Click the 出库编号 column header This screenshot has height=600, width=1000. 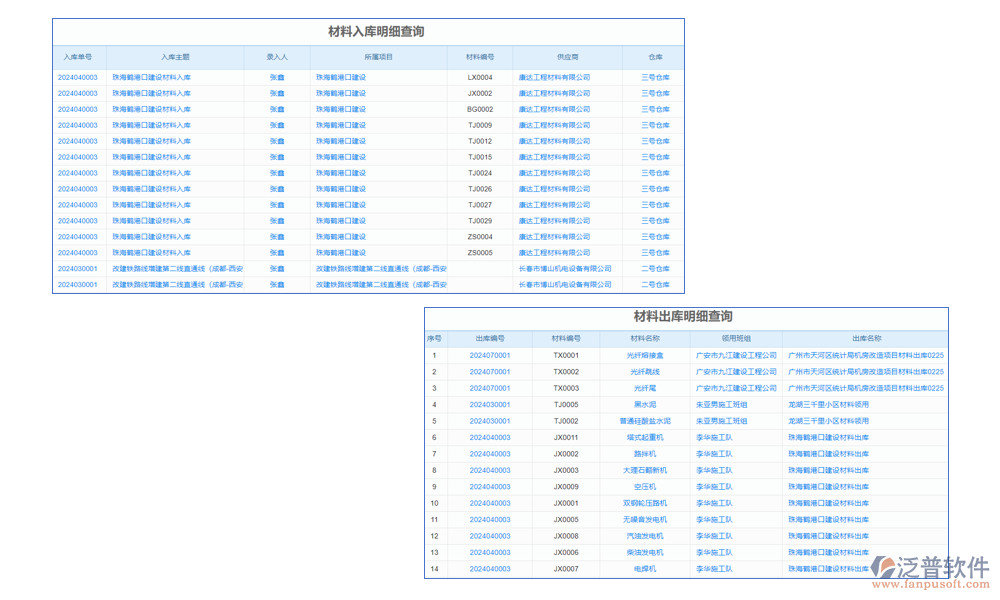pos(490,339)
